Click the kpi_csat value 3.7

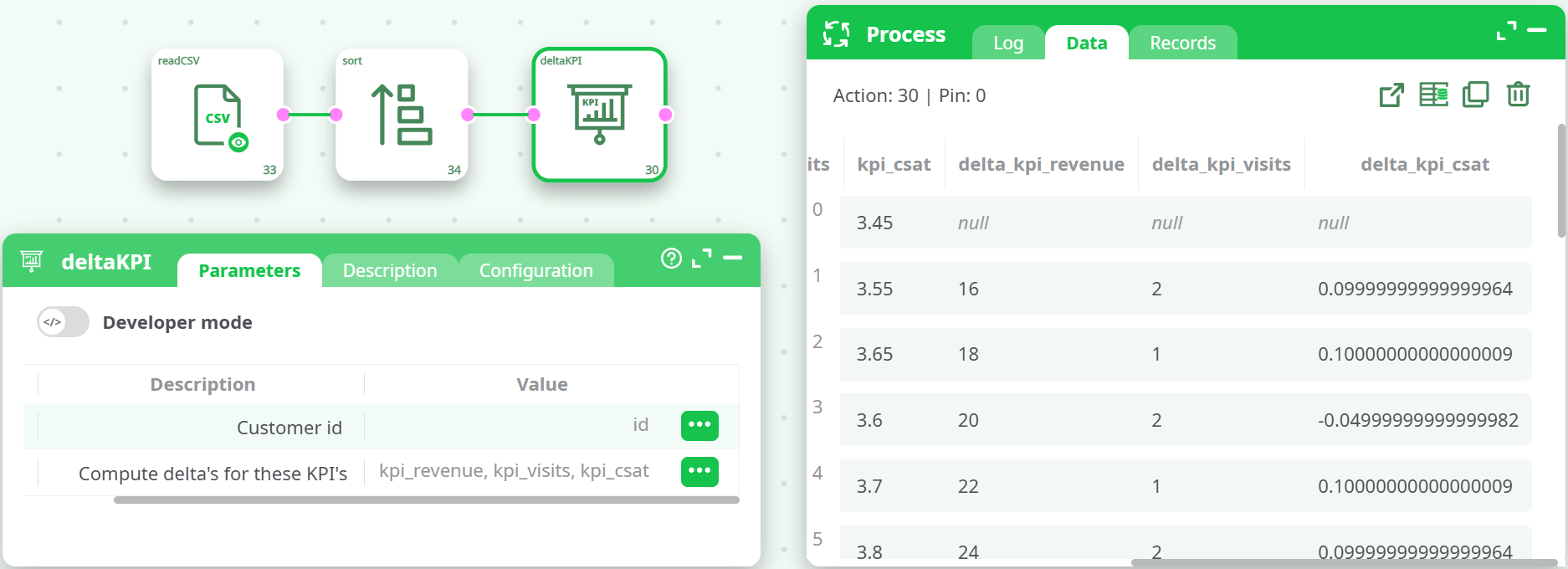point(869,486)
